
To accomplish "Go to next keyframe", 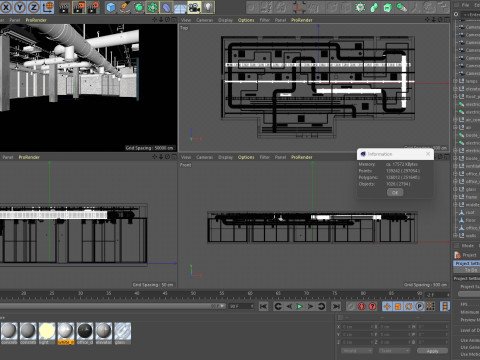I will point(321,306).
